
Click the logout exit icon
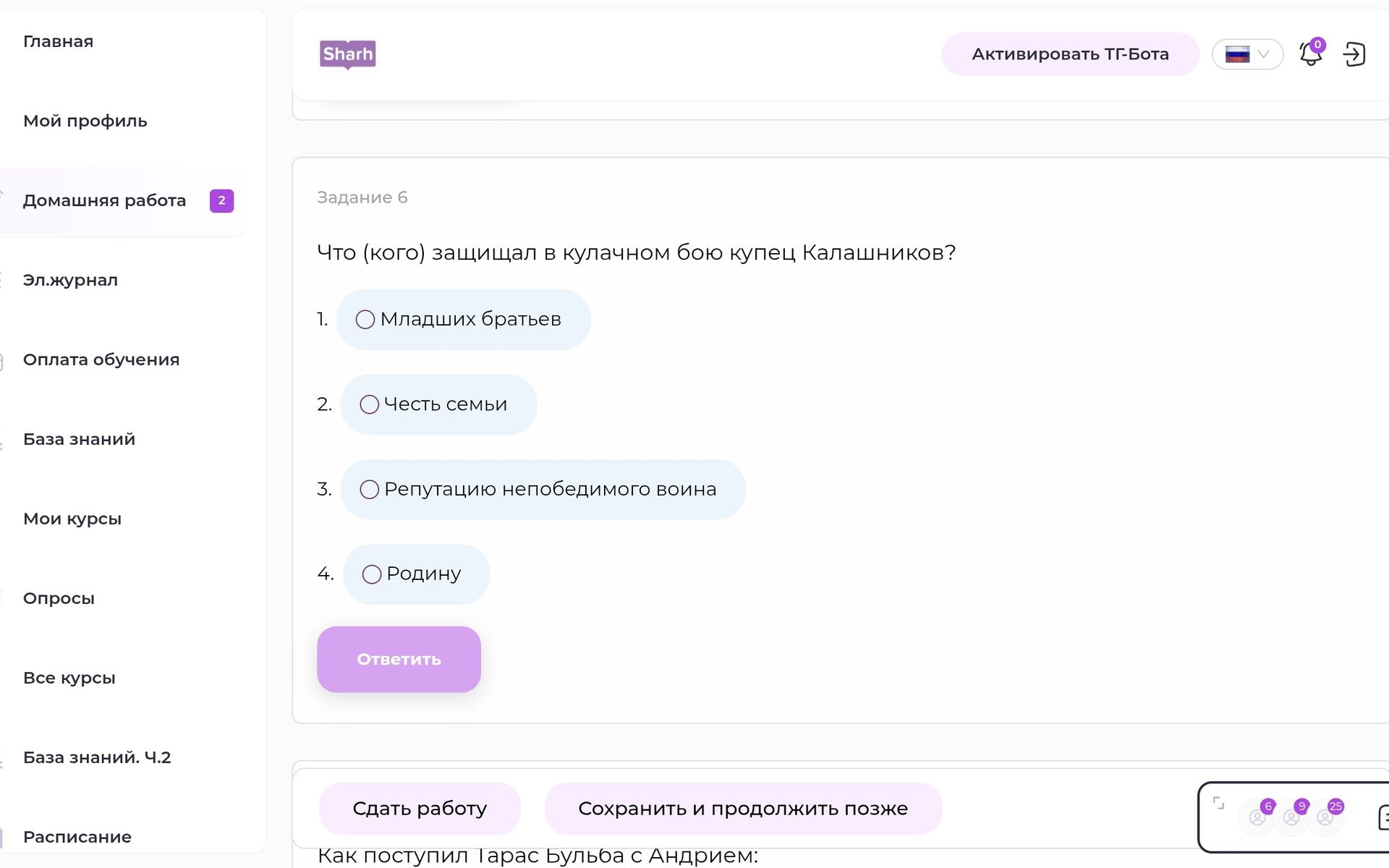click(x=1354, y=54)
